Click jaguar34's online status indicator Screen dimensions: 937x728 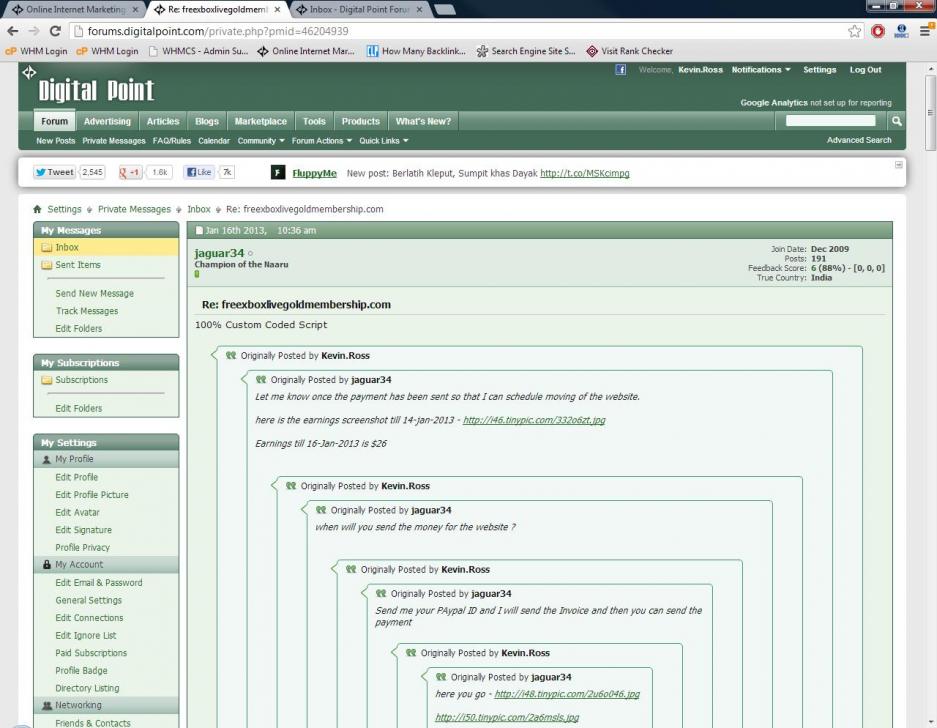250,253
